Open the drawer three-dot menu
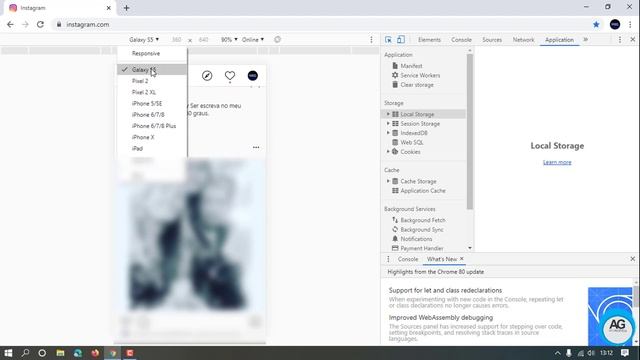Screen dimensions: 640x360 point(388,259)
